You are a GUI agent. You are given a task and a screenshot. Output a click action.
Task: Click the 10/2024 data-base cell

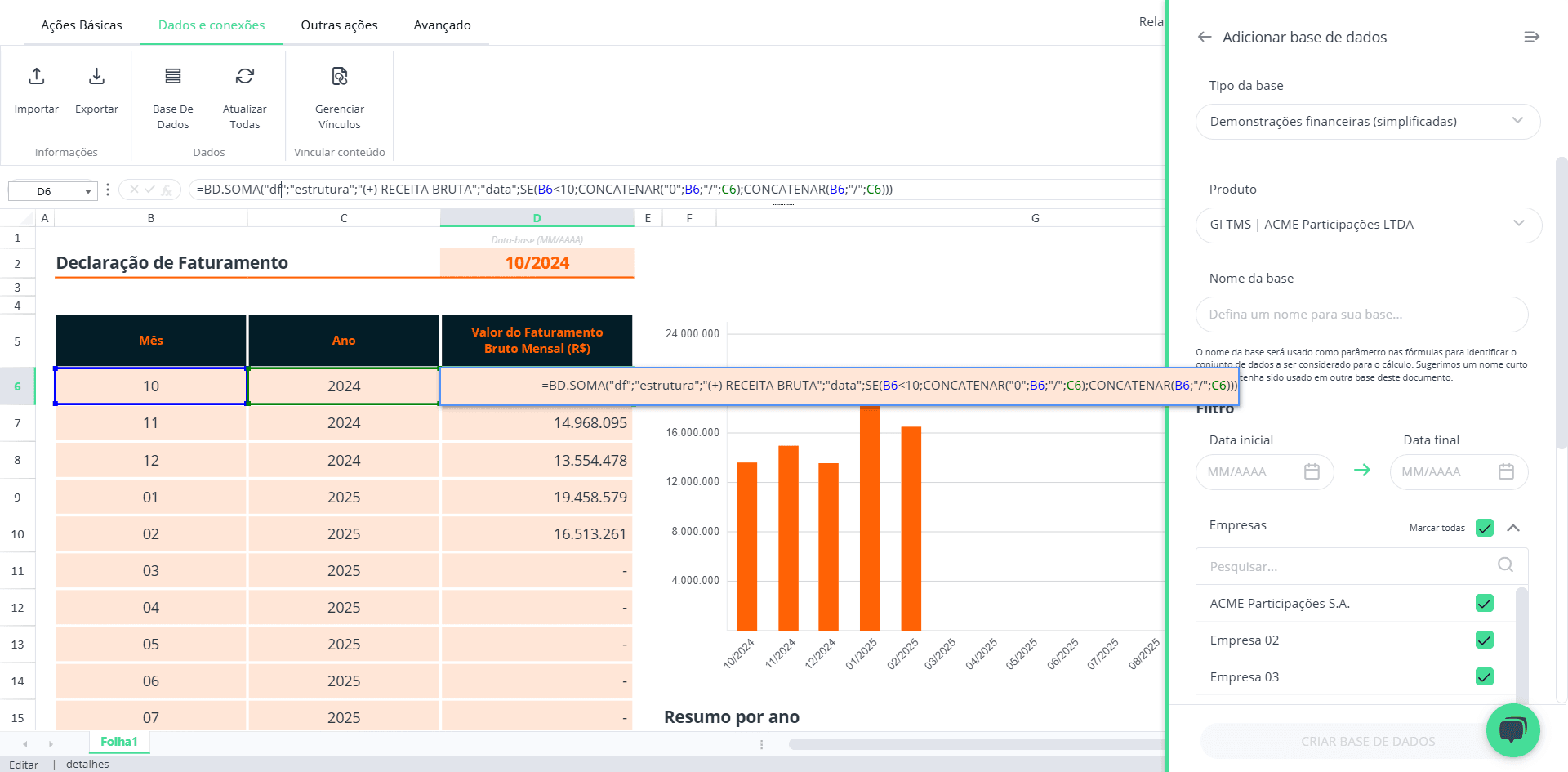pos(537,263)
